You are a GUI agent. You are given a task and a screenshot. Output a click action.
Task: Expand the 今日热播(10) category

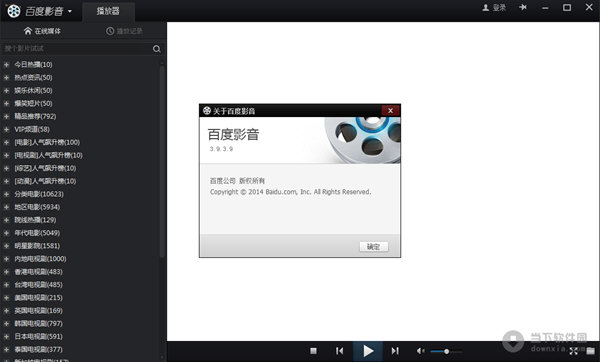(6, 65)
